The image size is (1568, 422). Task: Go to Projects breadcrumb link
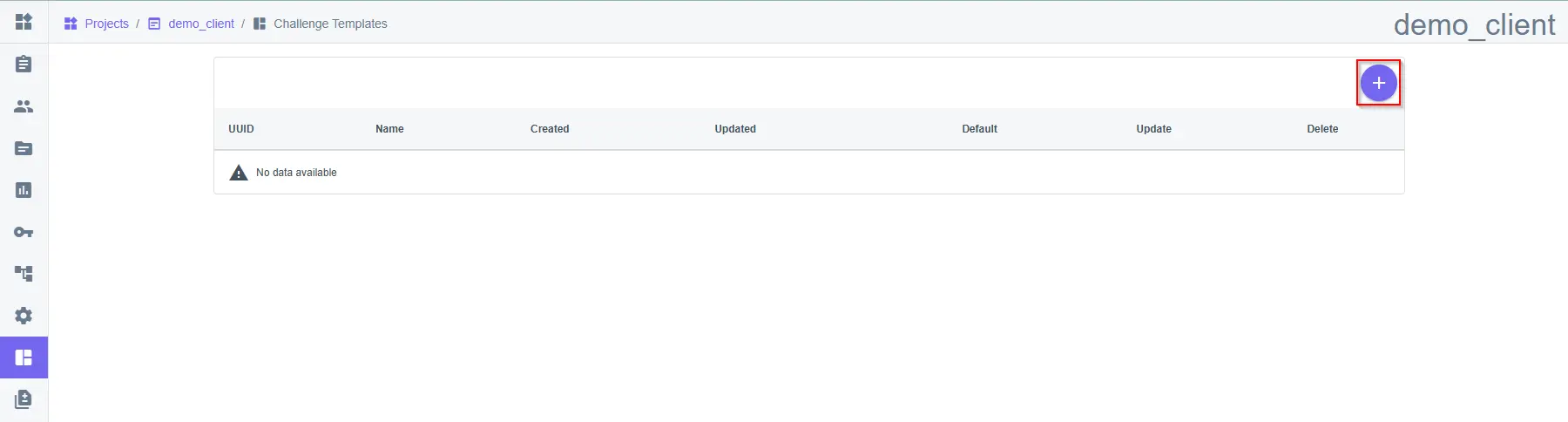(106, 24)
